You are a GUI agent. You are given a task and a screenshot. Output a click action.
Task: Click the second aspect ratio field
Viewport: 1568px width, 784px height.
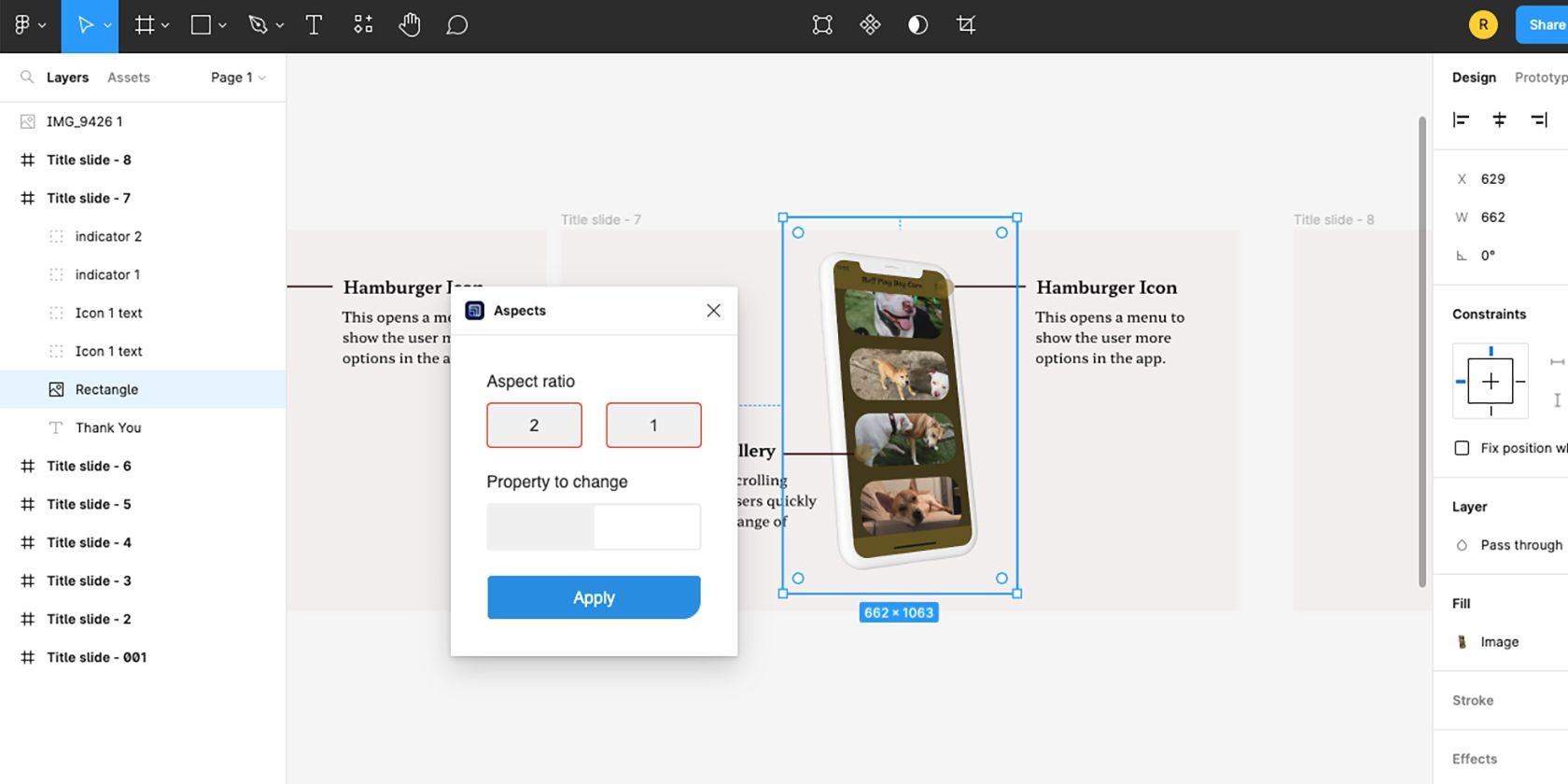(x=653, y=426)
